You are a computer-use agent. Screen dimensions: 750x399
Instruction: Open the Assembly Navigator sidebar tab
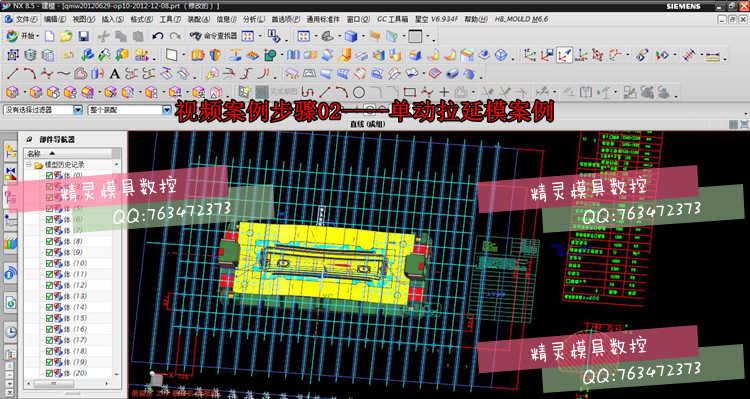coord(11,151)
